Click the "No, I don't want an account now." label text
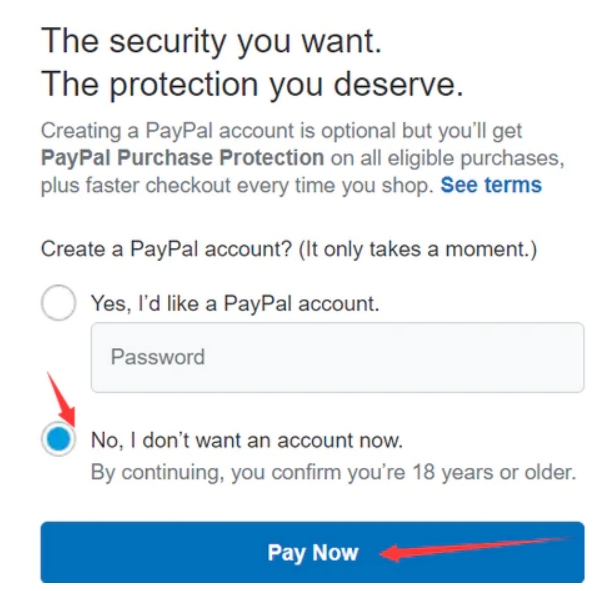This screenshot has height=591, width=607. pyautogui.click(x=246, y=440)
